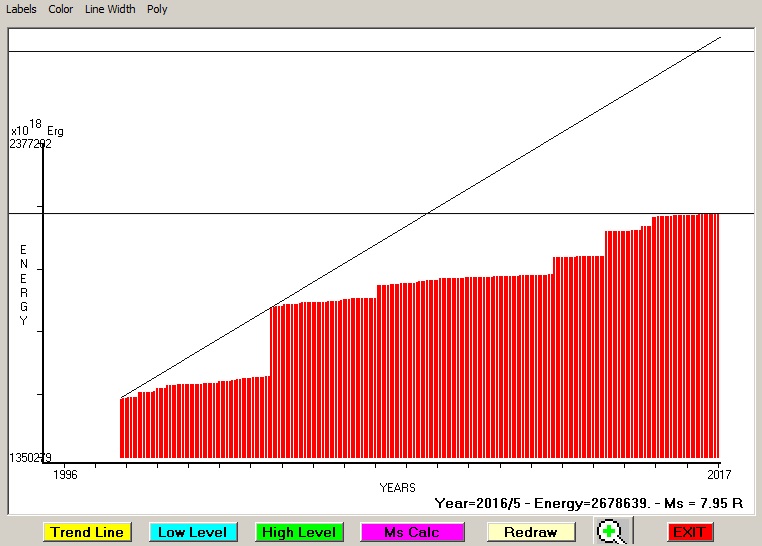
Task: Click the 1350279 lower energy axis value
Action: (30, 458)
